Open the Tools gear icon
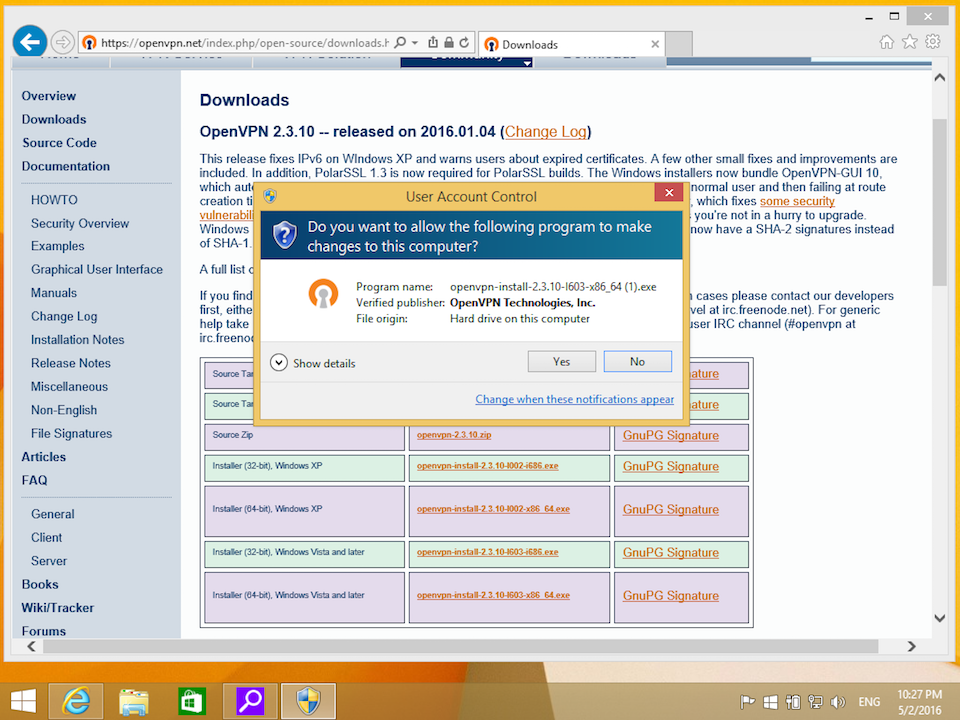 932,42
